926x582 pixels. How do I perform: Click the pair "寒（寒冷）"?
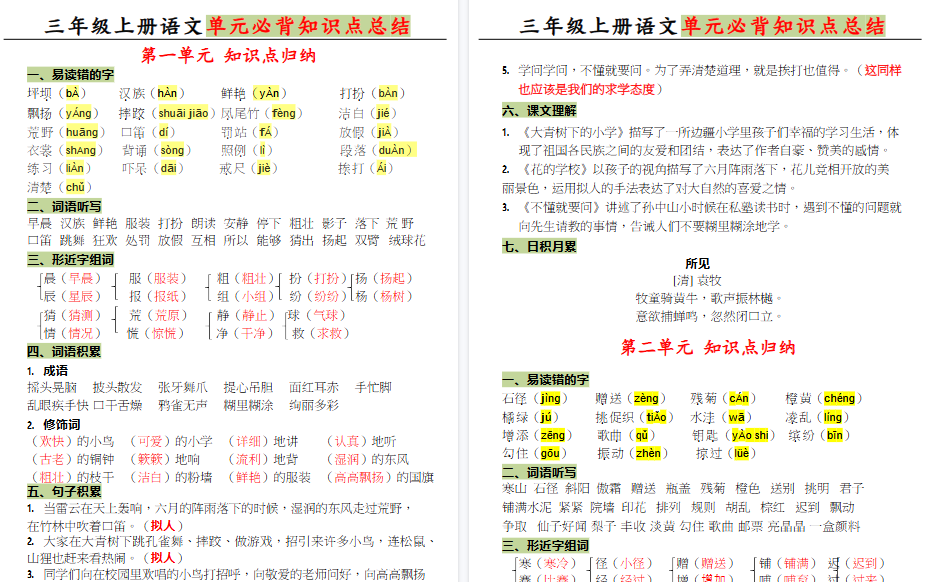point(547,563)
